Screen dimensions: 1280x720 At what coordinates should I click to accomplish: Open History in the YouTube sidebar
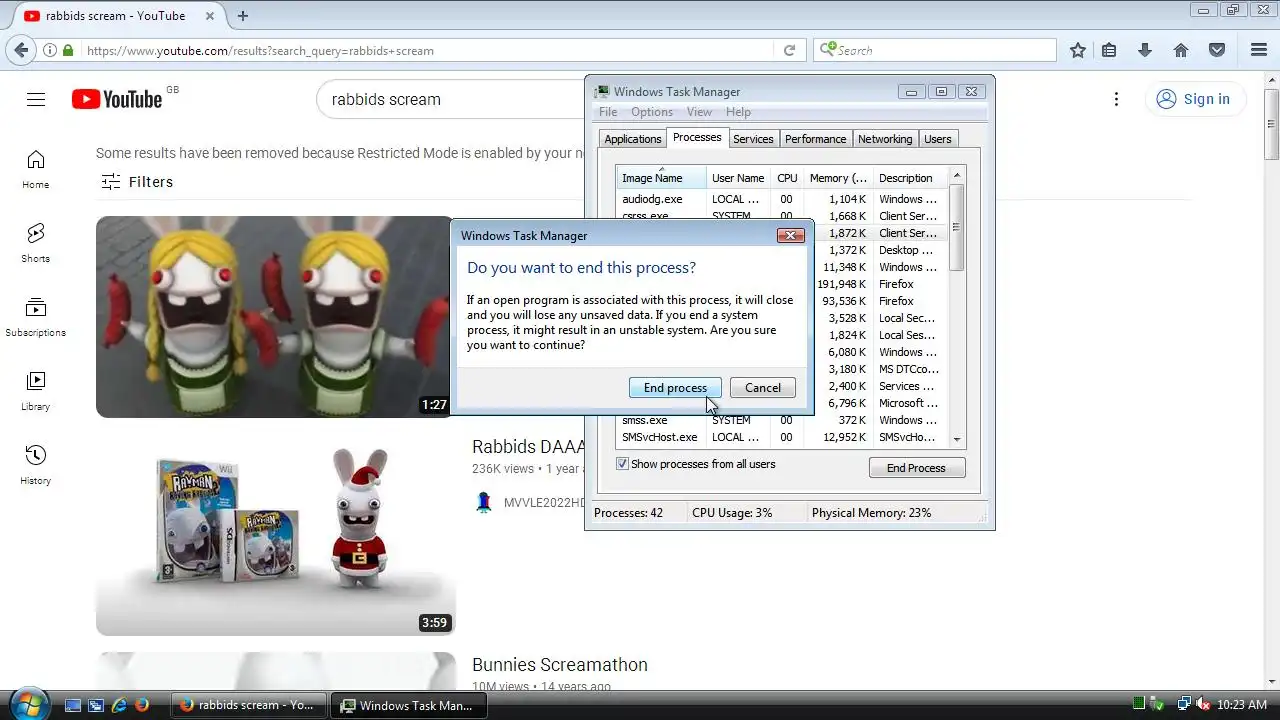(36, 465)
